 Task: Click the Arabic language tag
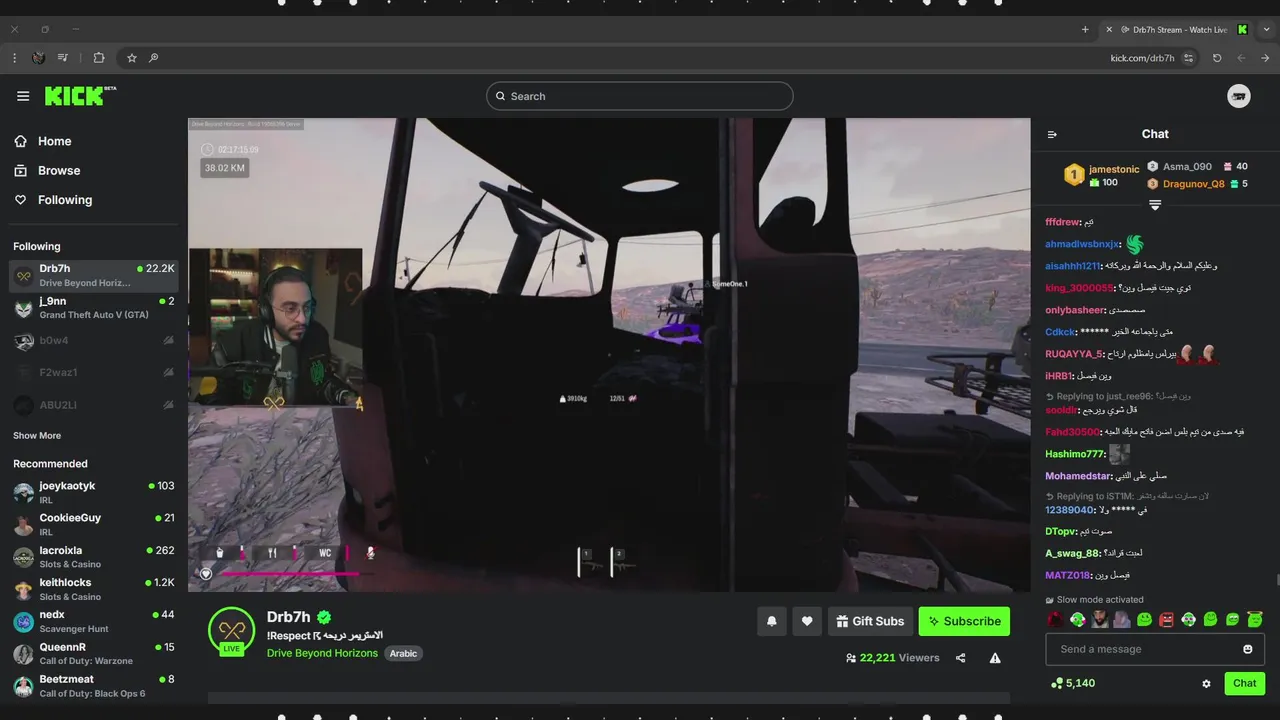403,653
